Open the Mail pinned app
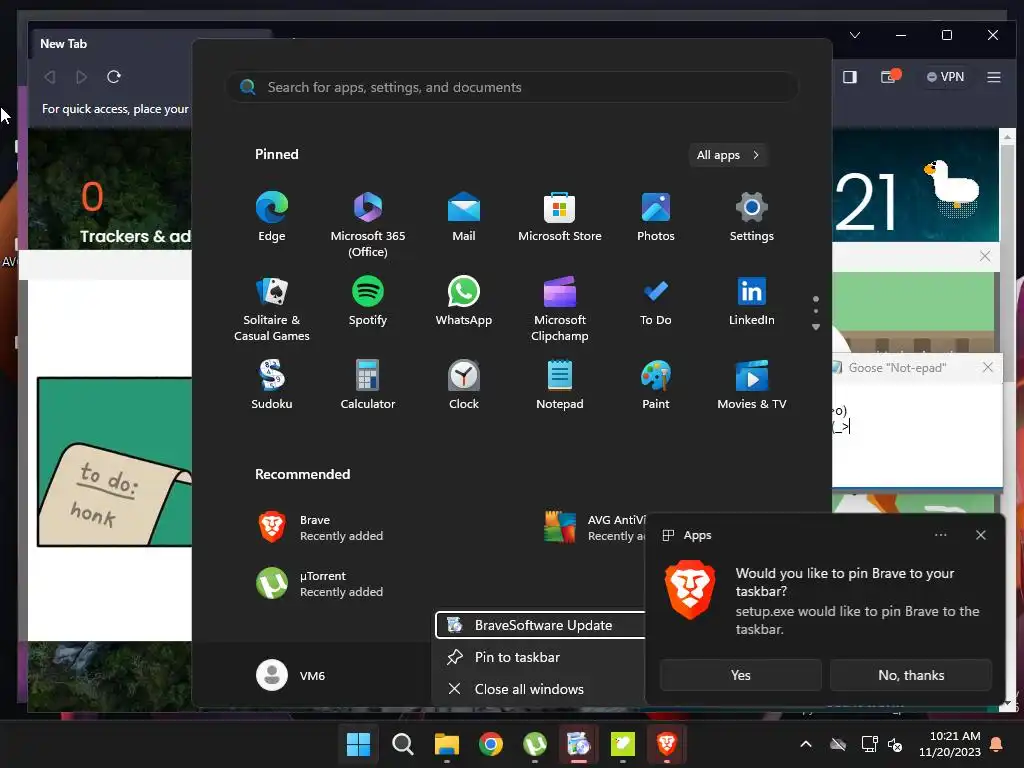This screenshot has width=1024, height=768. [464, 217]
